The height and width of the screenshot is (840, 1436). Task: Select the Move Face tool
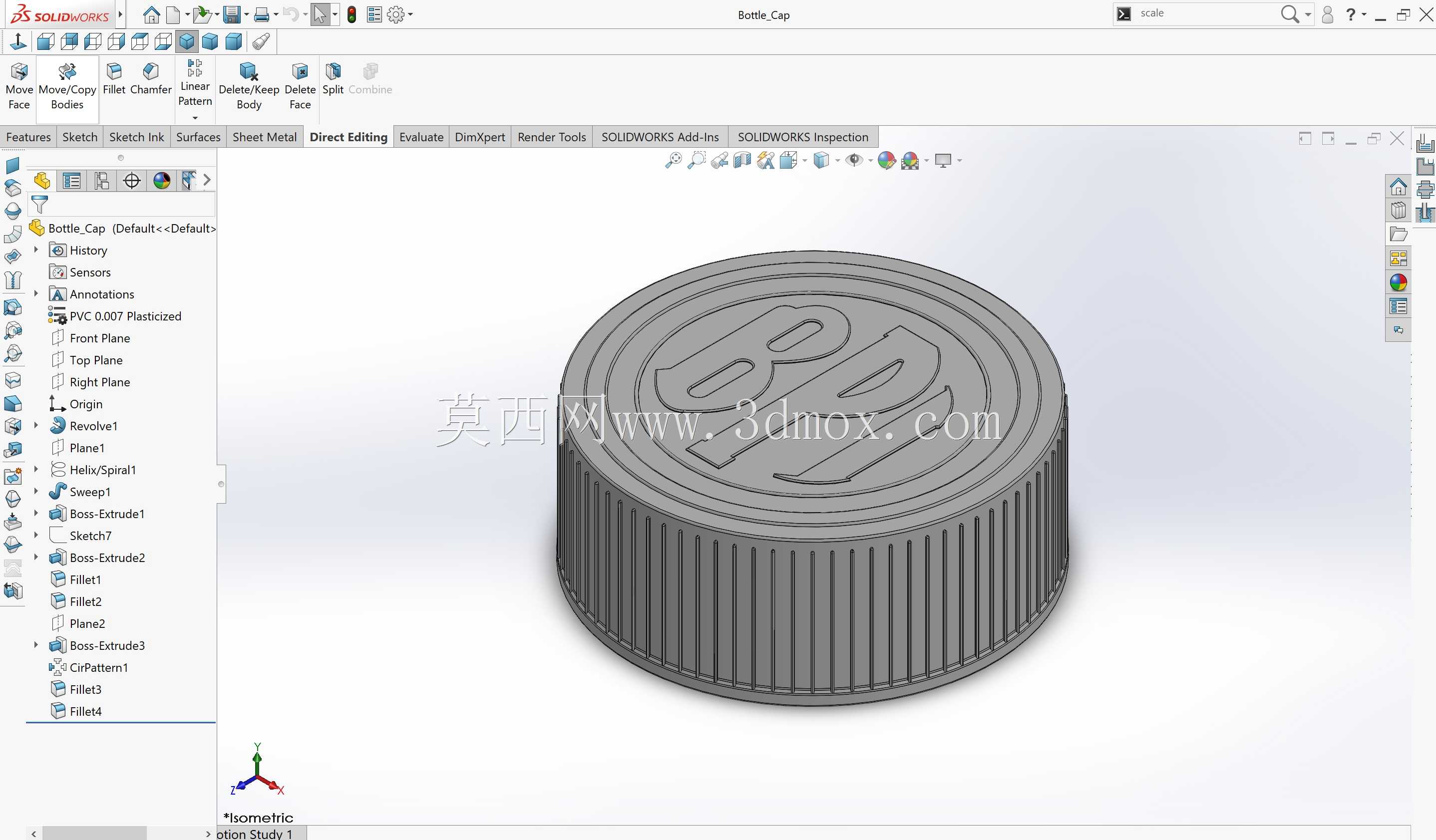pos(19,86)
